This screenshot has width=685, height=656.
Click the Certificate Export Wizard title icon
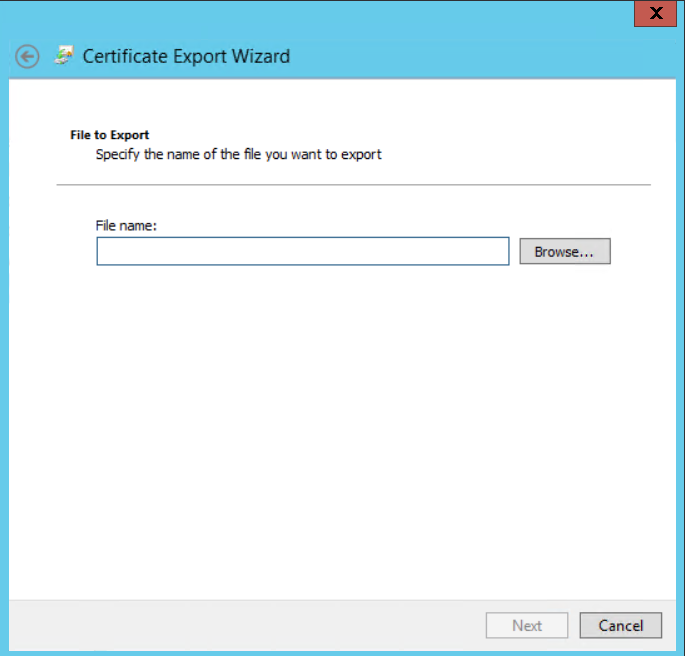coord(64,55)
